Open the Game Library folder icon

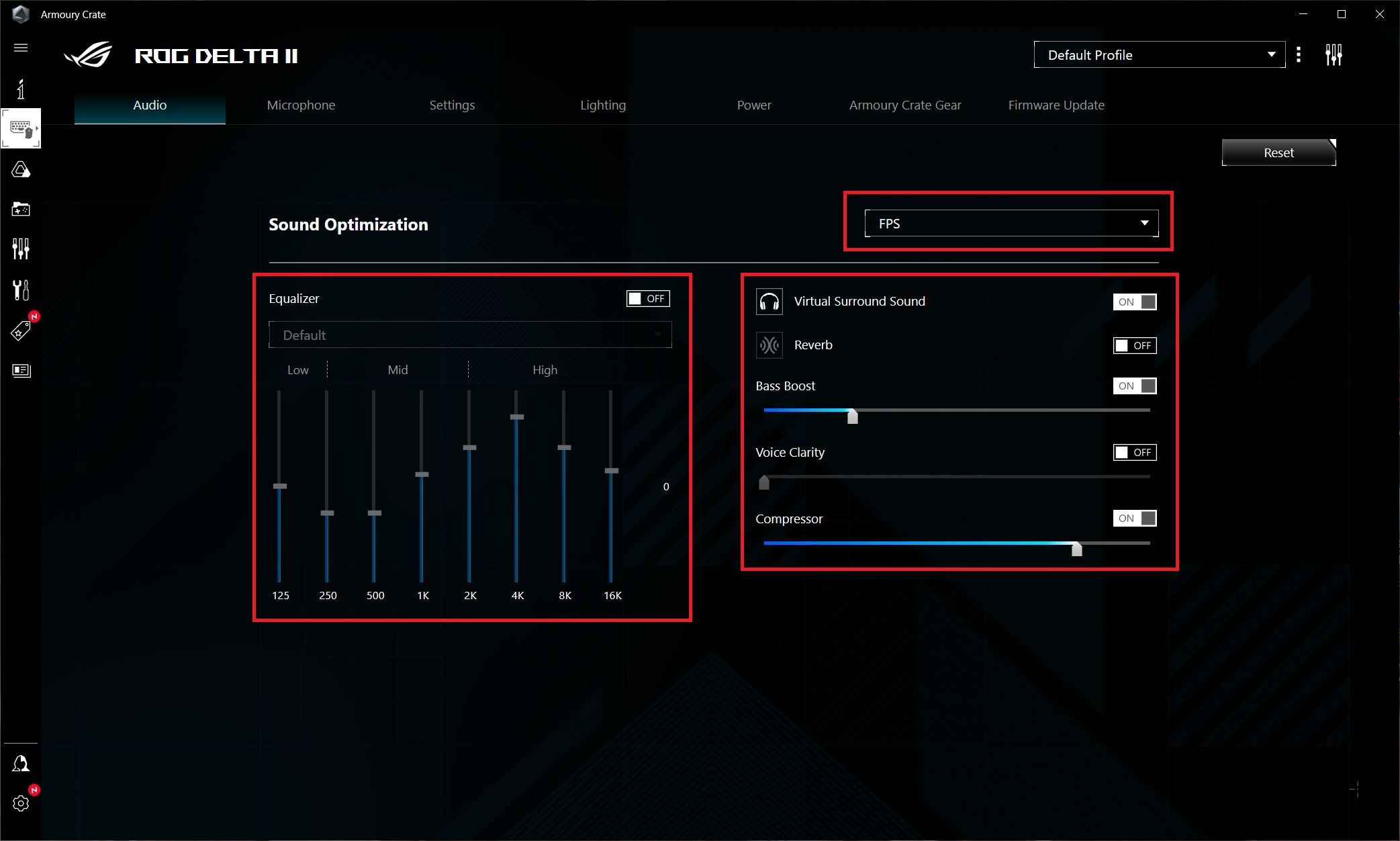pos(21,209)
